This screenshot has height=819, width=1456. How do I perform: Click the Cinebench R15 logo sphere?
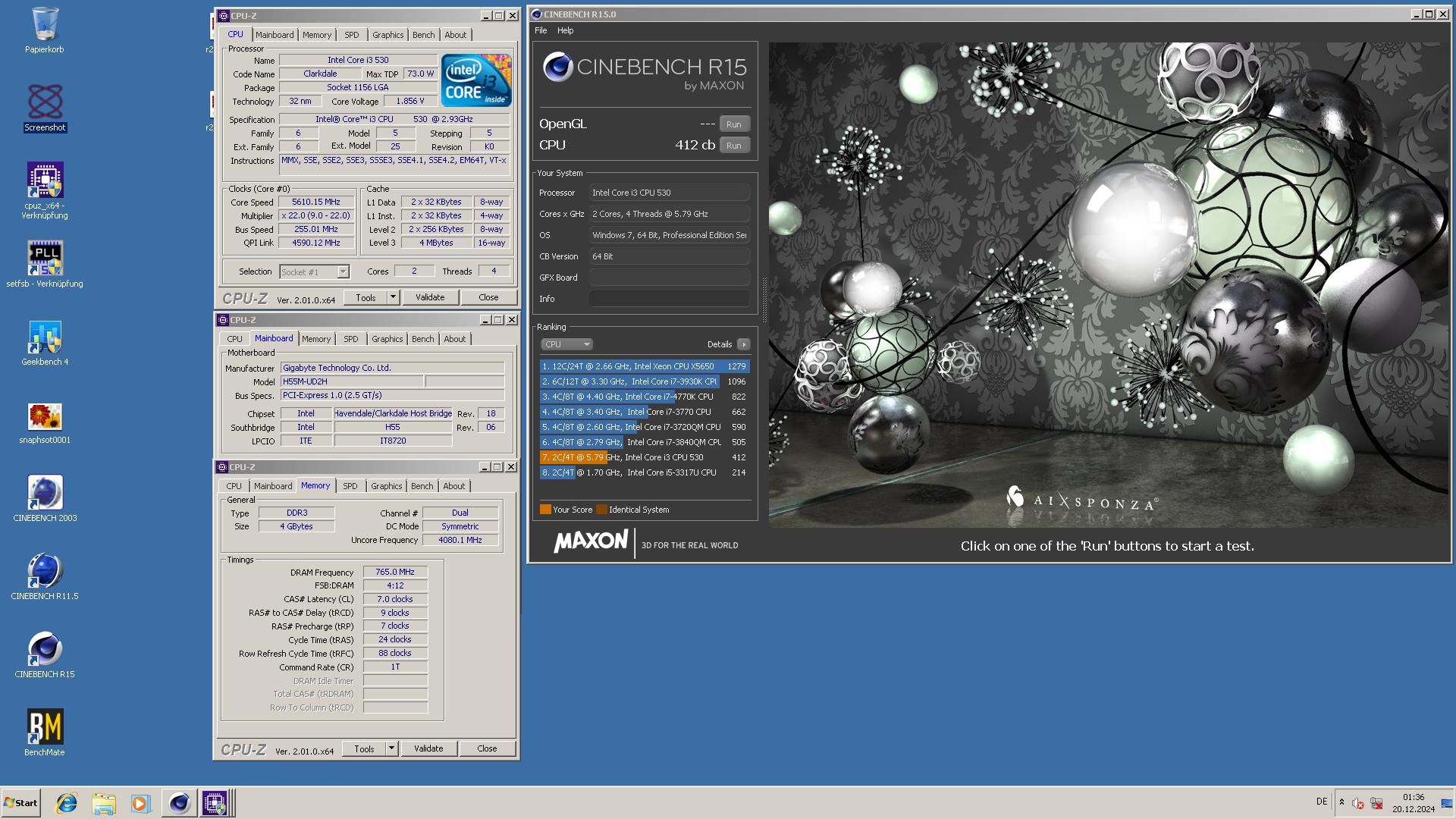(x=558, y=67)
